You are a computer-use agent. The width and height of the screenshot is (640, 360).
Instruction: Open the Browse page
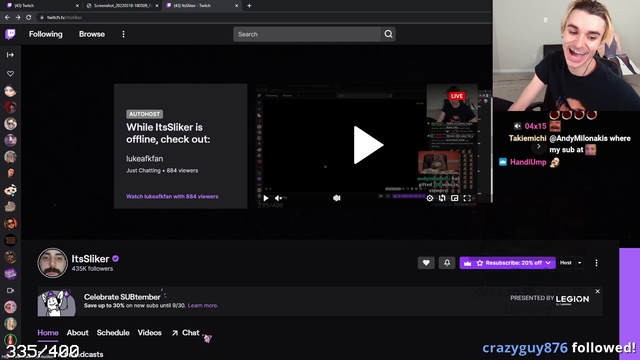point(92,34)
